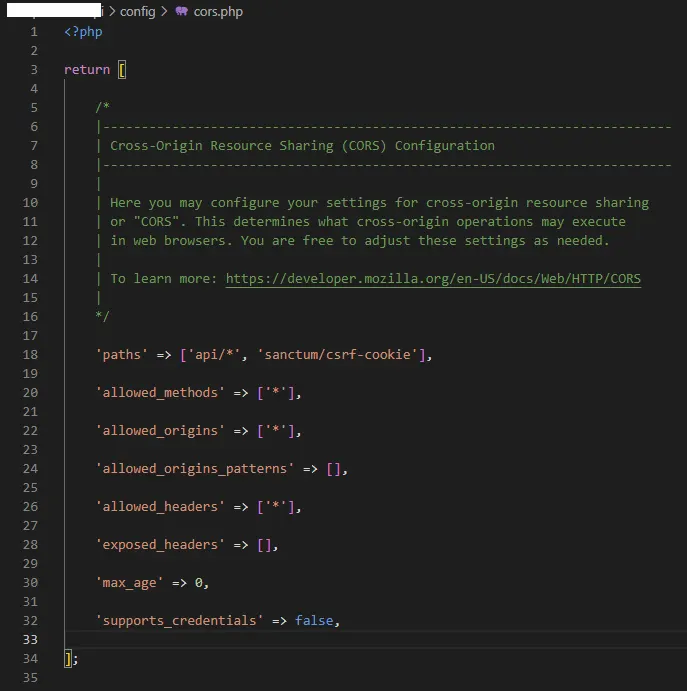Click the comment line starting 'or "CORS"'
This screenshot has width=687, height=691.
[x=368, y=222]
